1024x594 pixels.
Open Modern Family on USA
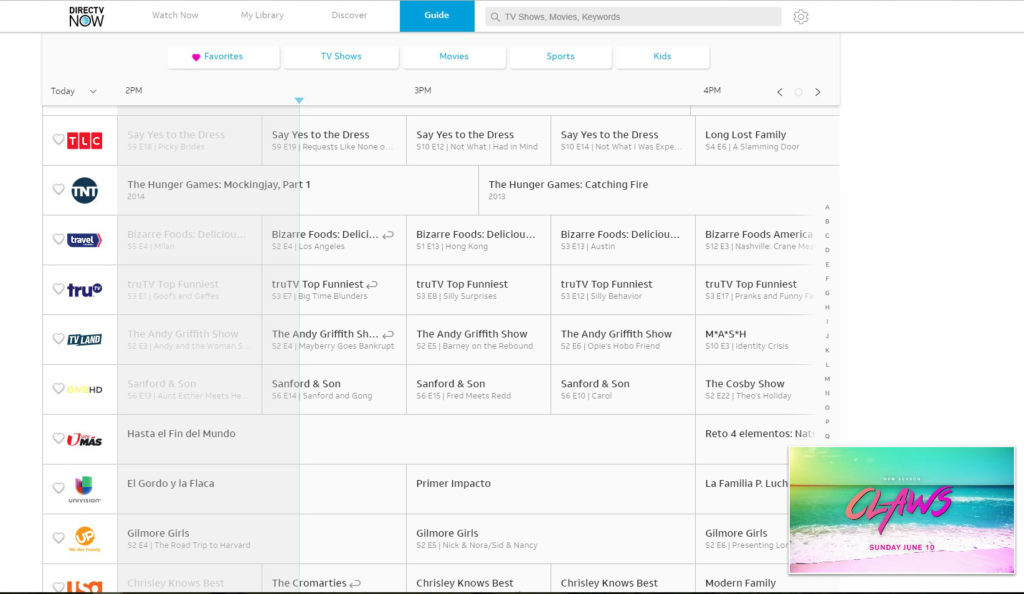pyautogui.click(x=742, y=581)
